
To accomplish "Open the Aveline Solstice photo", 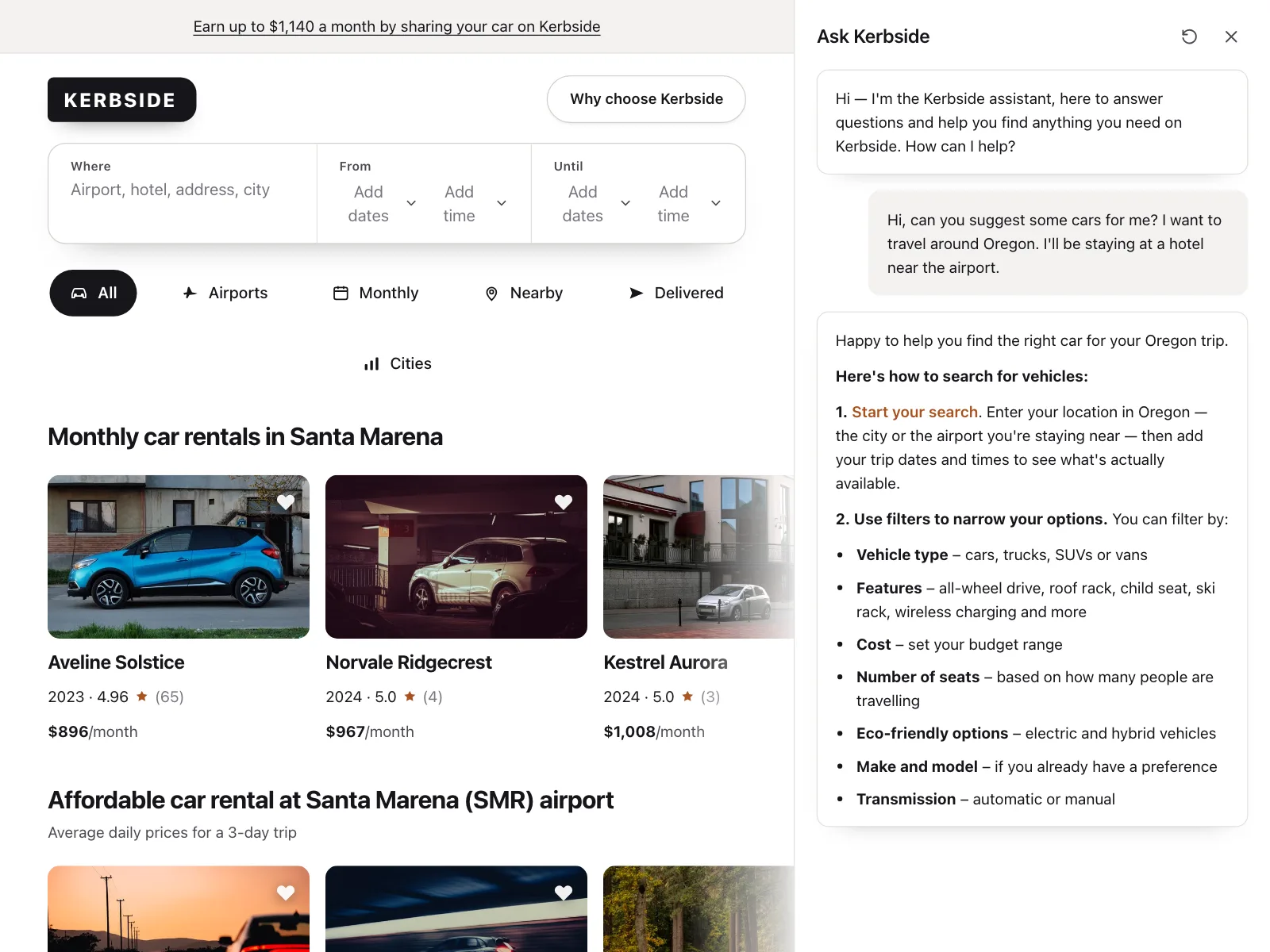I will click(x=179, y=557).
